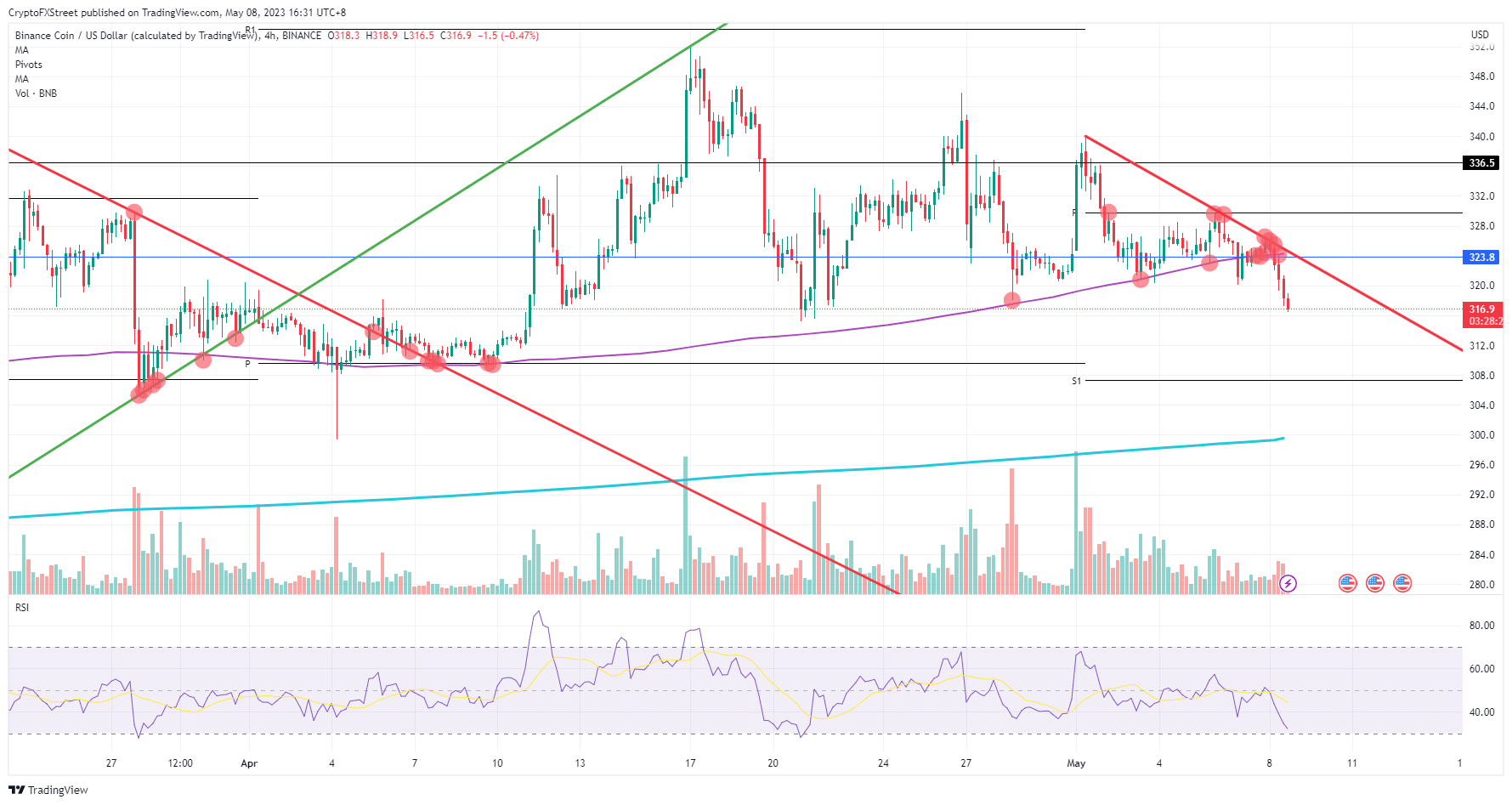The width and height of the screenshot is (1512, 805).
Task: Click the black 336.5 price level tag
Action: click(1481, 163)
